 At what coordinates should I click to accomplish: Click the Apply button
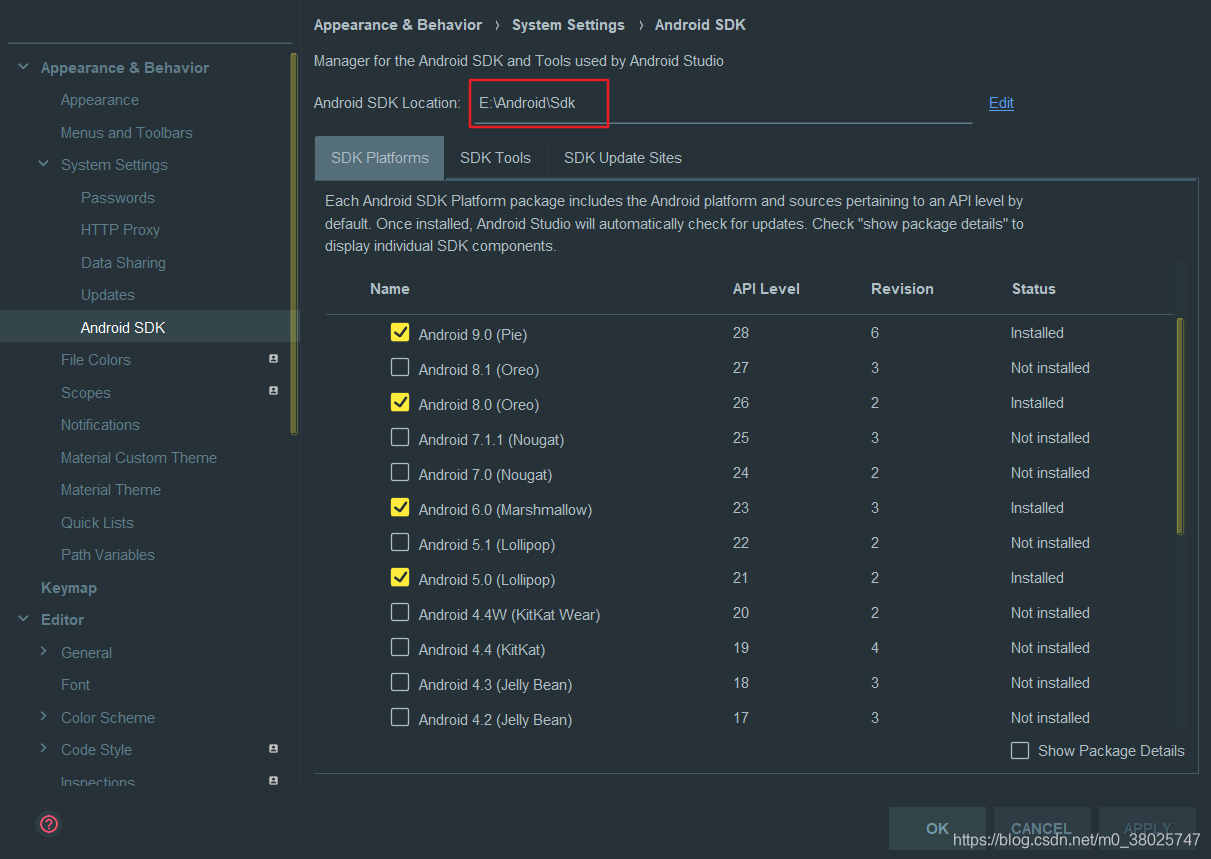1147,828
